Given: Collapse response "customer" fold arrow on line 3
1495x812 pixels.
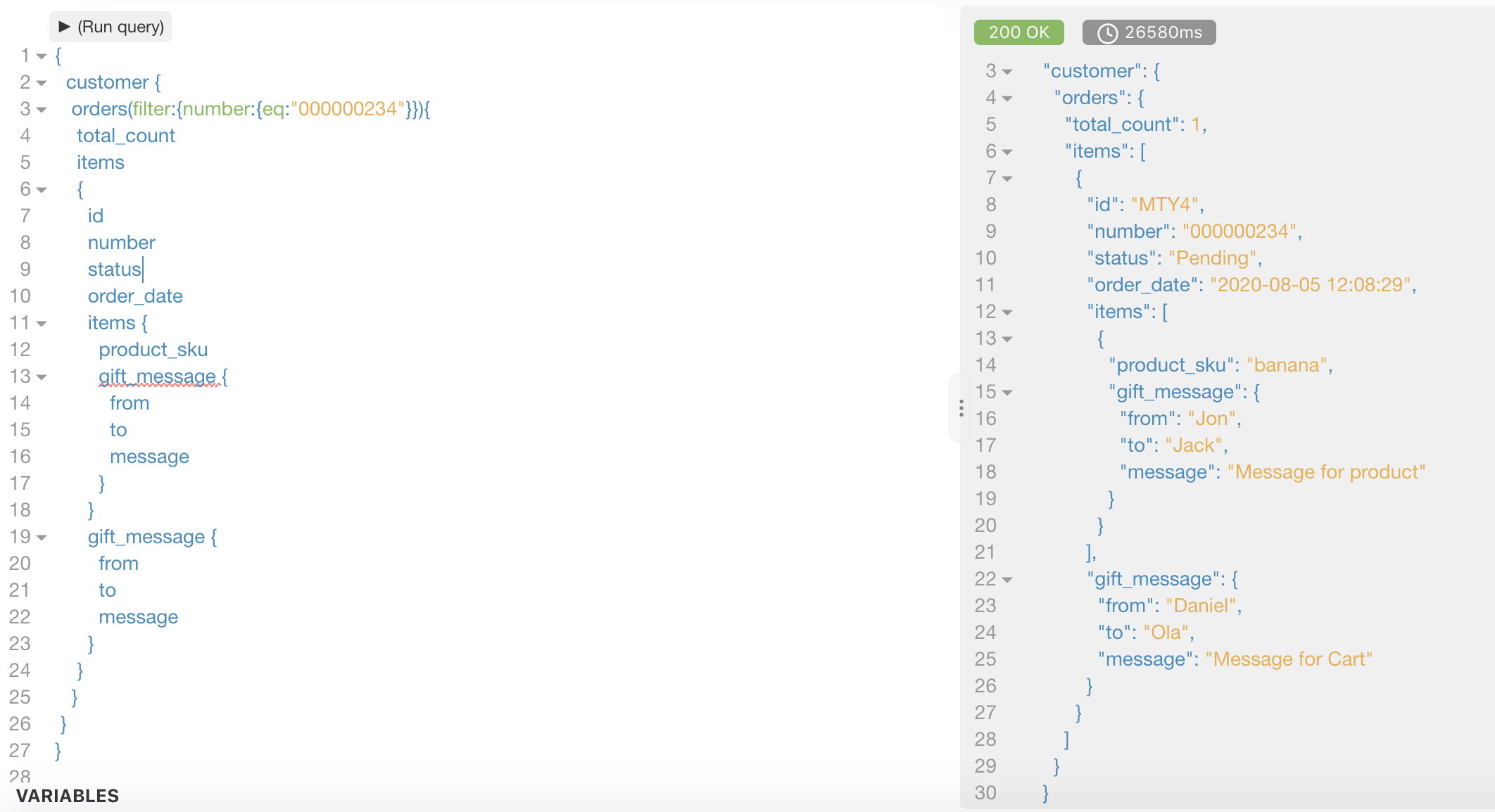Looking at the screenshot, I should pos(1007,72).
